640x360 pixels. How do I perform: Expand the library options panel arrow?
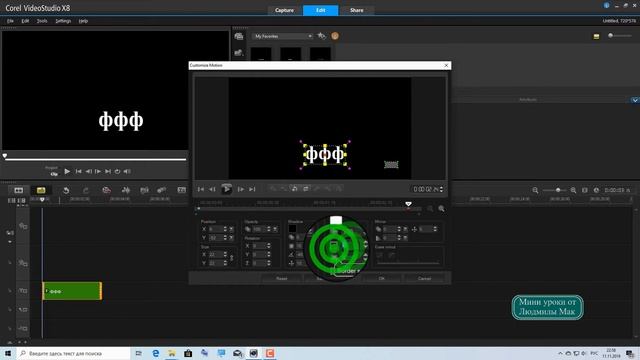635,100
